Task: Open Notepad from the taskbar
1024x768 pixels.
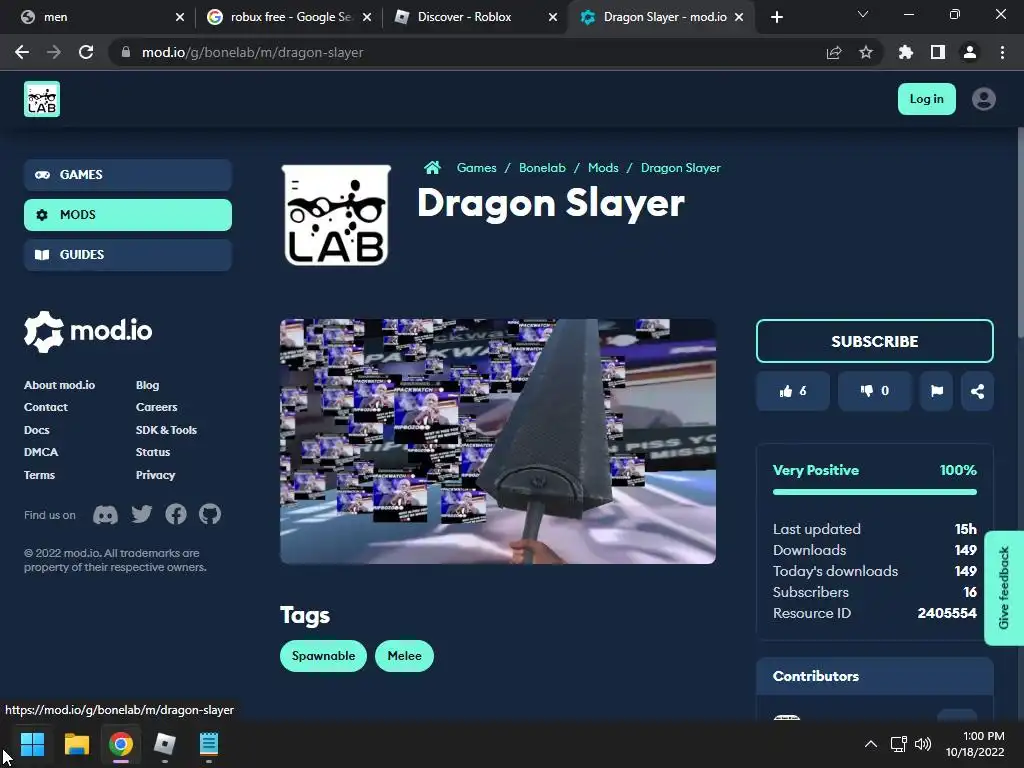Action: click(x=209, y=744)
